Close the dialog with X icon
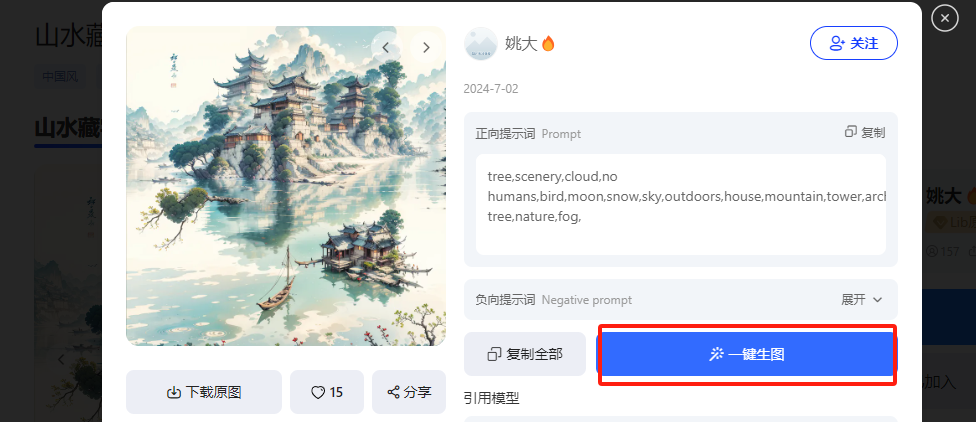Image resolution: width=976 pixels, height=422 pixels. 944,19
